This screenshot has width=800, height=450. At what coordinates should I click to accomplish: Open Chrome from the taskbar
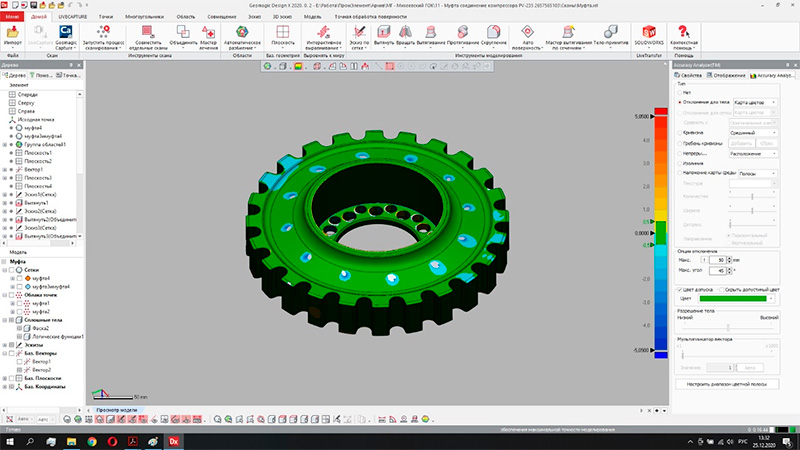pos(92,442)
